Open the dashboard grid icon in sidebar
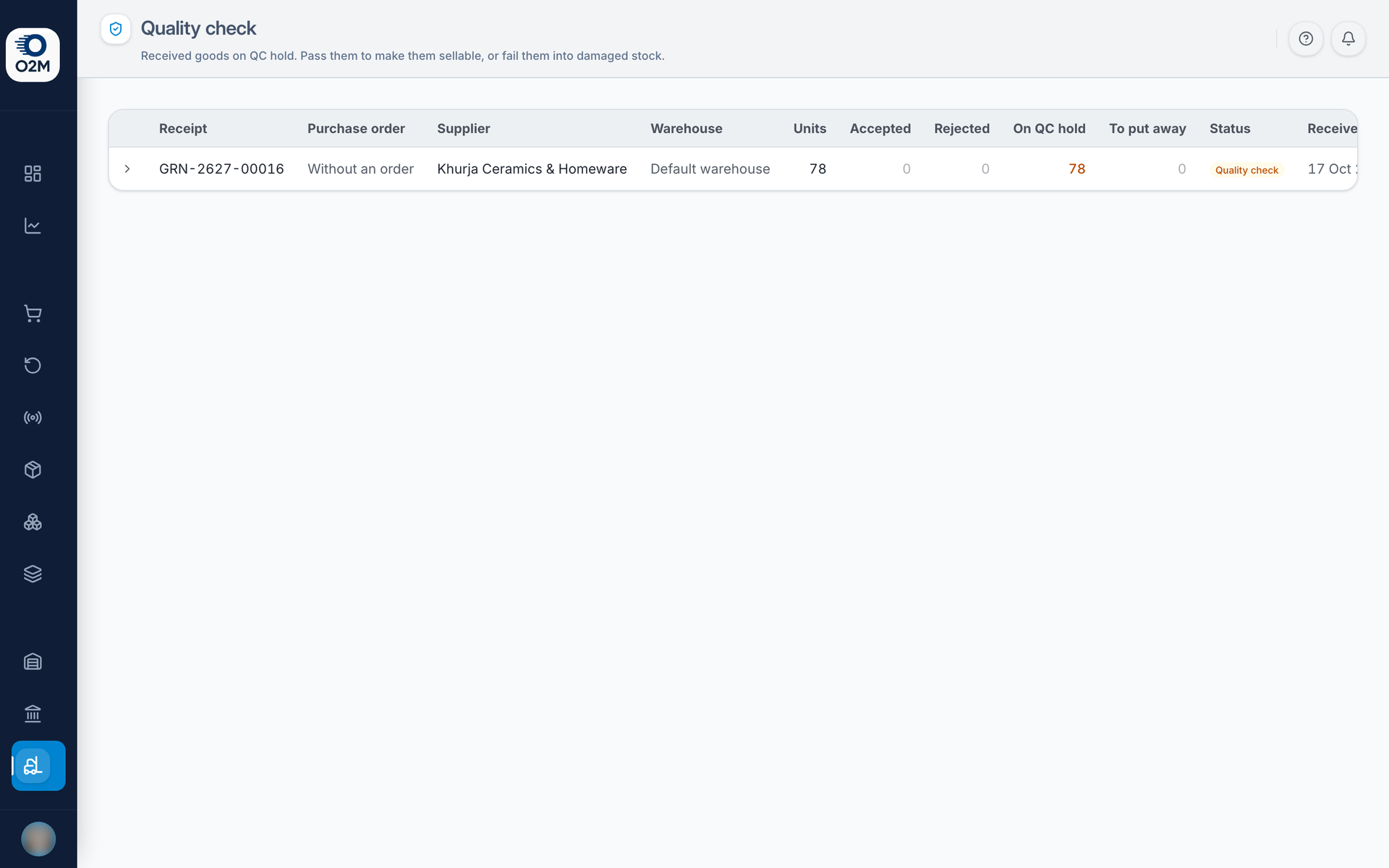The height and width of the screenshot is (868, 1389). (33, 174)
